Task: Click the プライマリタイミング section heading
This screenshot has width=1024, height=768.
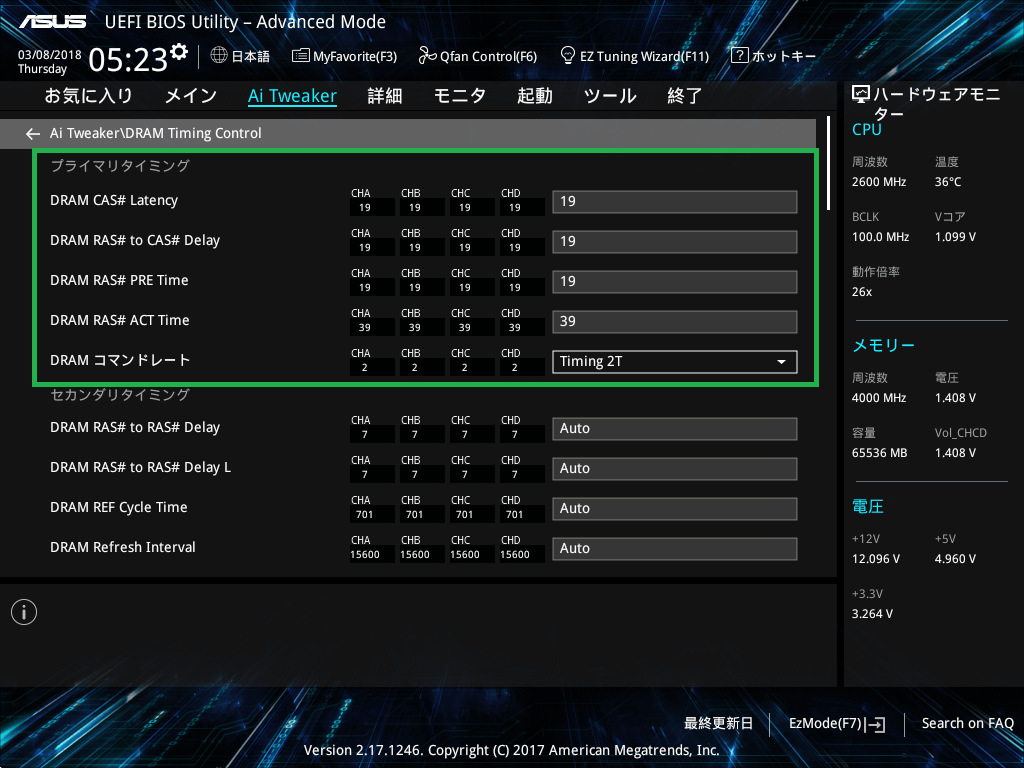Action: (x=120, y=166)
